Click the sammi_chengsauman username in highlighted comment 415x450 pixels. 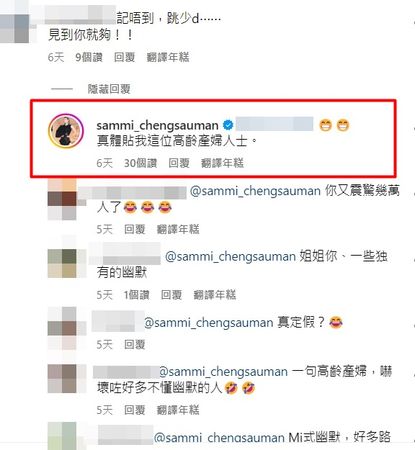(157, 126)
